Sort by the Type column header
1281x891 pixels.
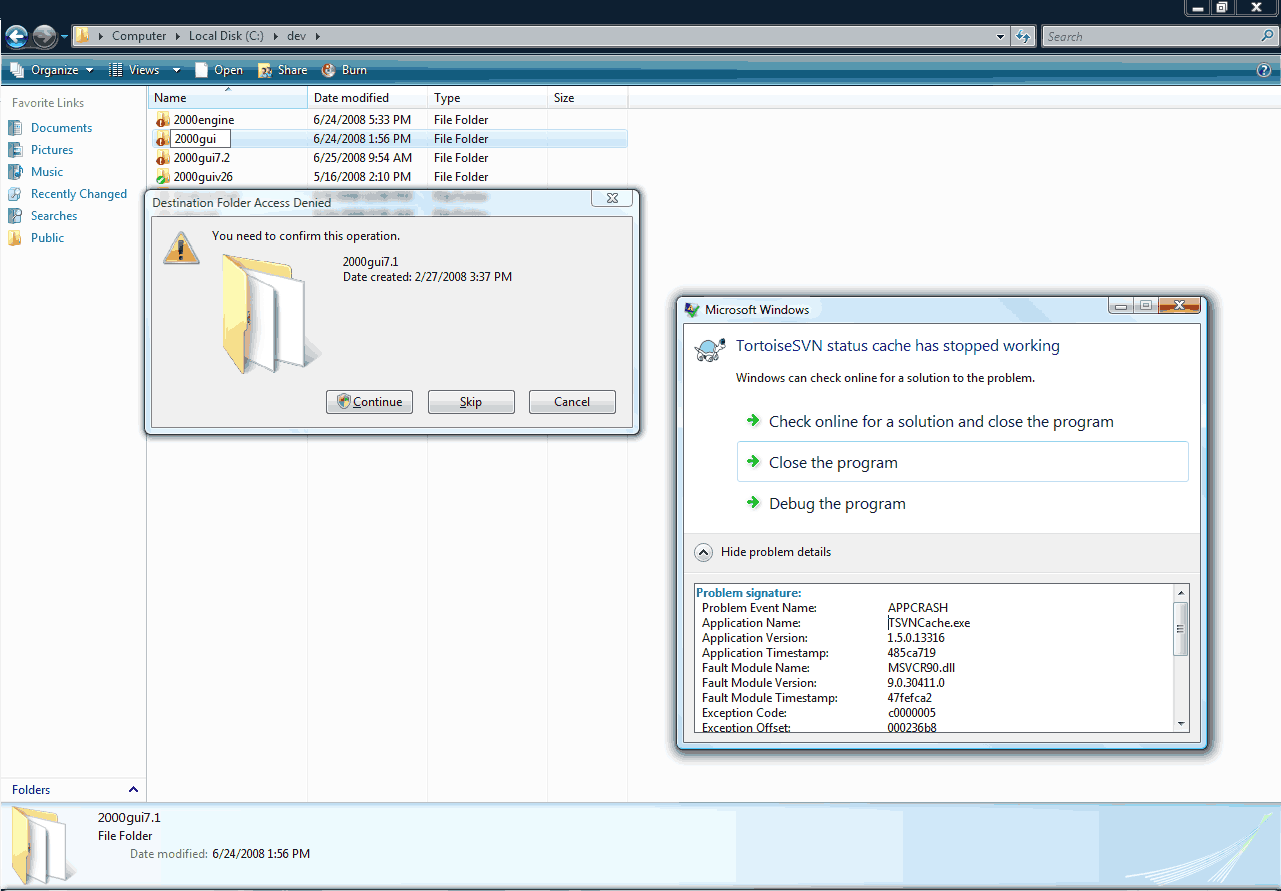487,98
